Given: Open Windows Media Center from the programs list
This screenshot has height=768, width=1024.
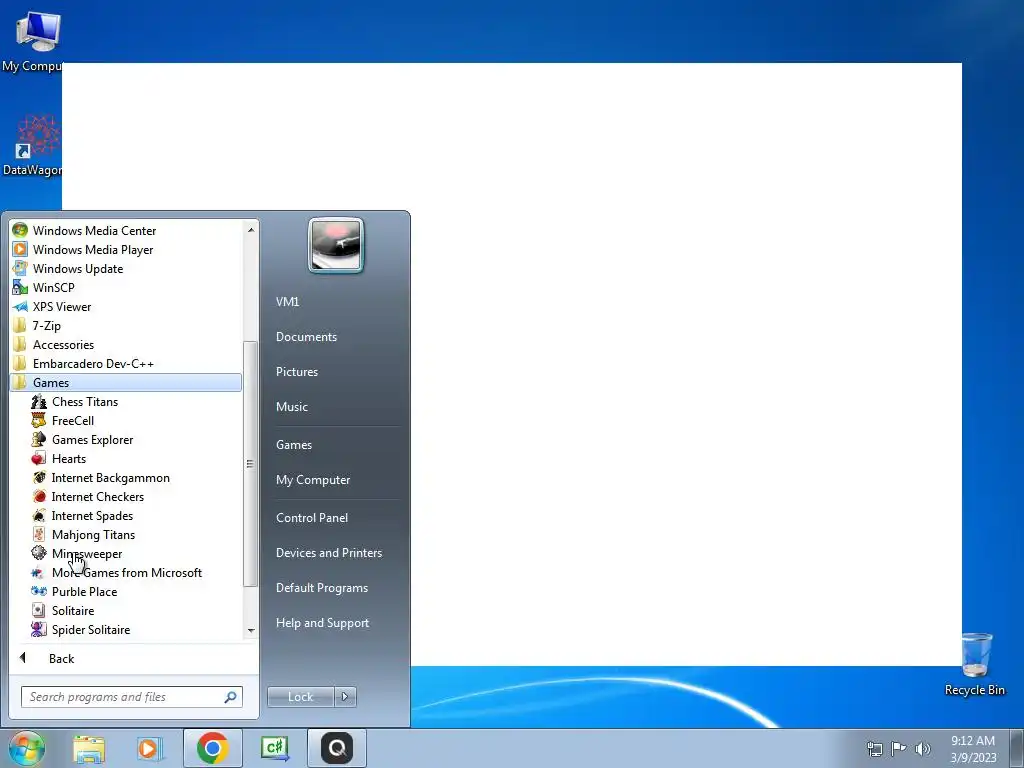Looking at the screenshot, I should click(125, 231).
